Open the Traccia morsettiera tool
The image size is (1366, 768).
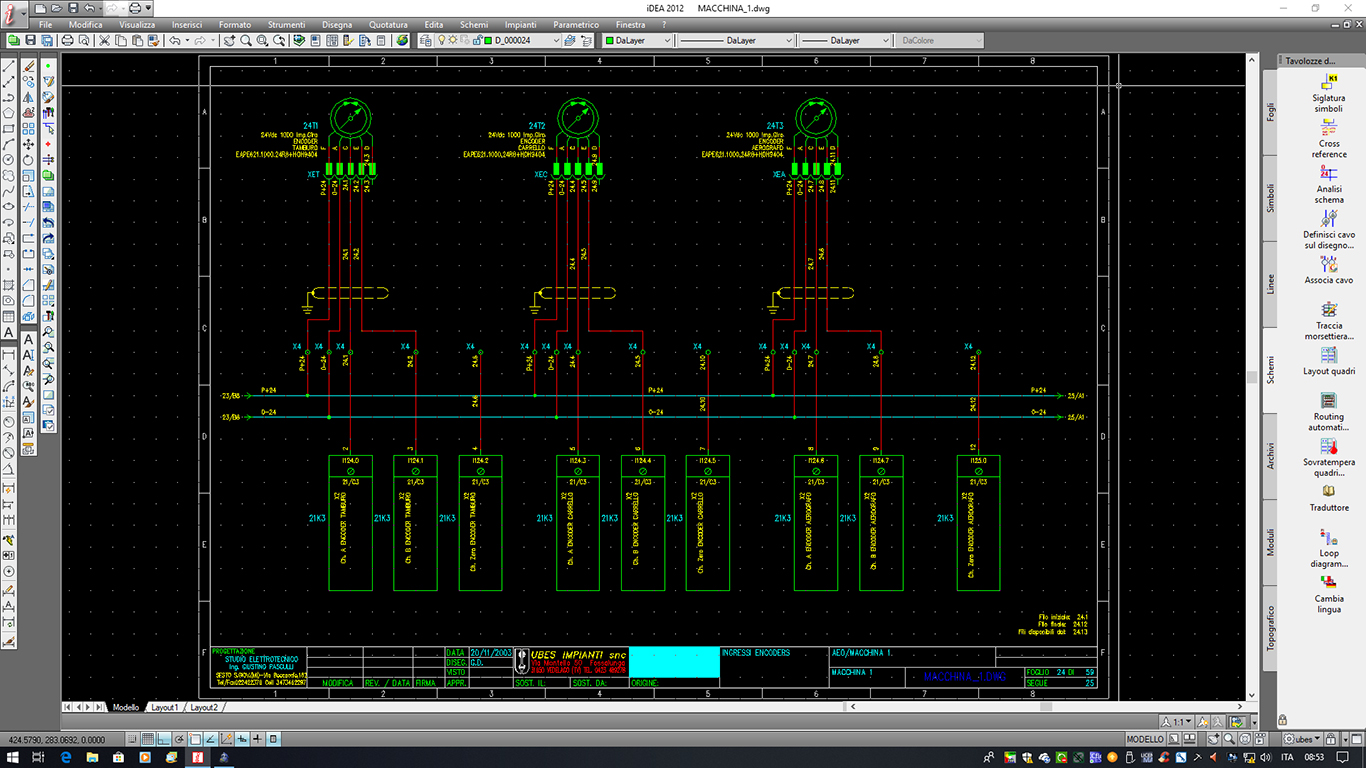[x=1329, y=320]
